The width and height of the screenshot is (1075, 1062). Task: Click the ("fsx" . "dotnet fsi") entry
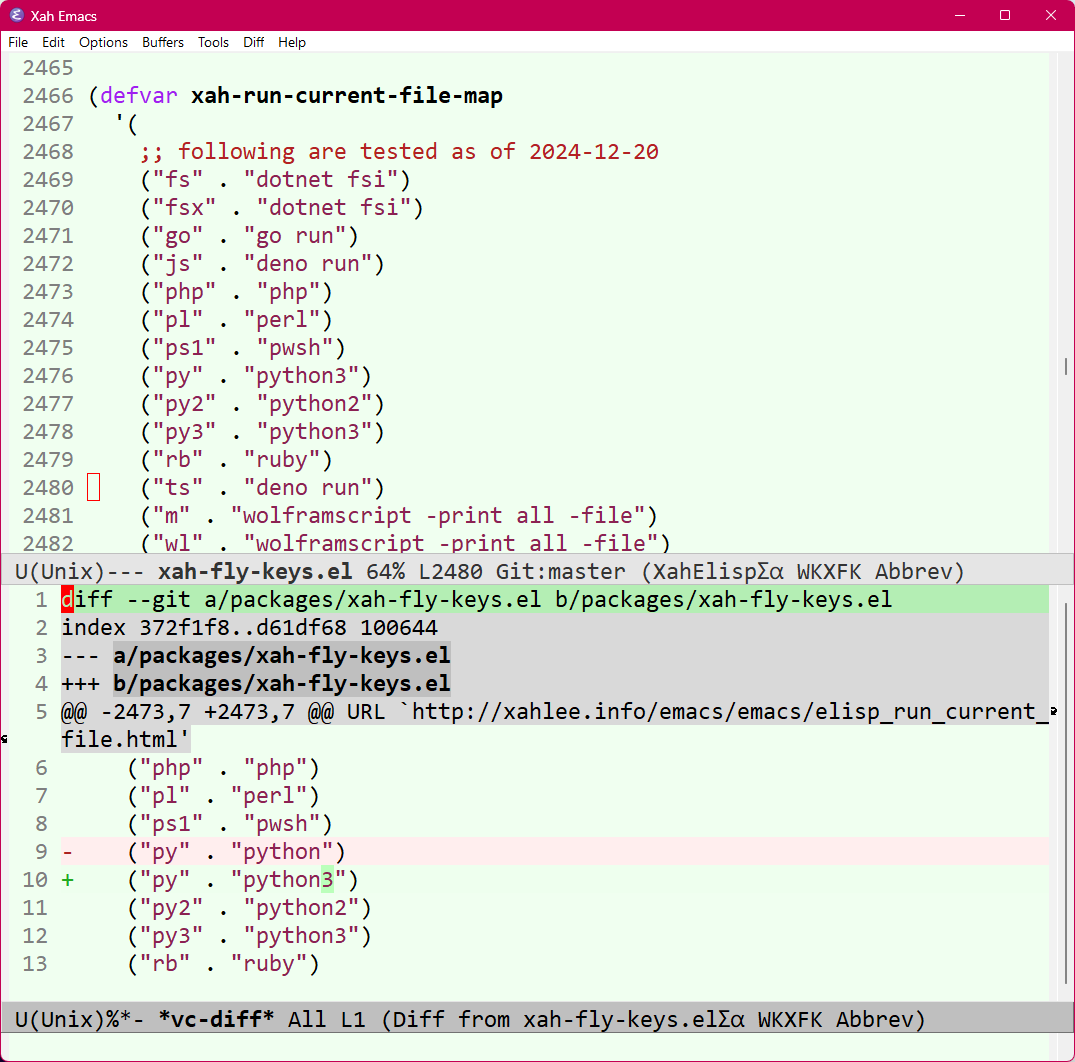click(x=282, y=208)
